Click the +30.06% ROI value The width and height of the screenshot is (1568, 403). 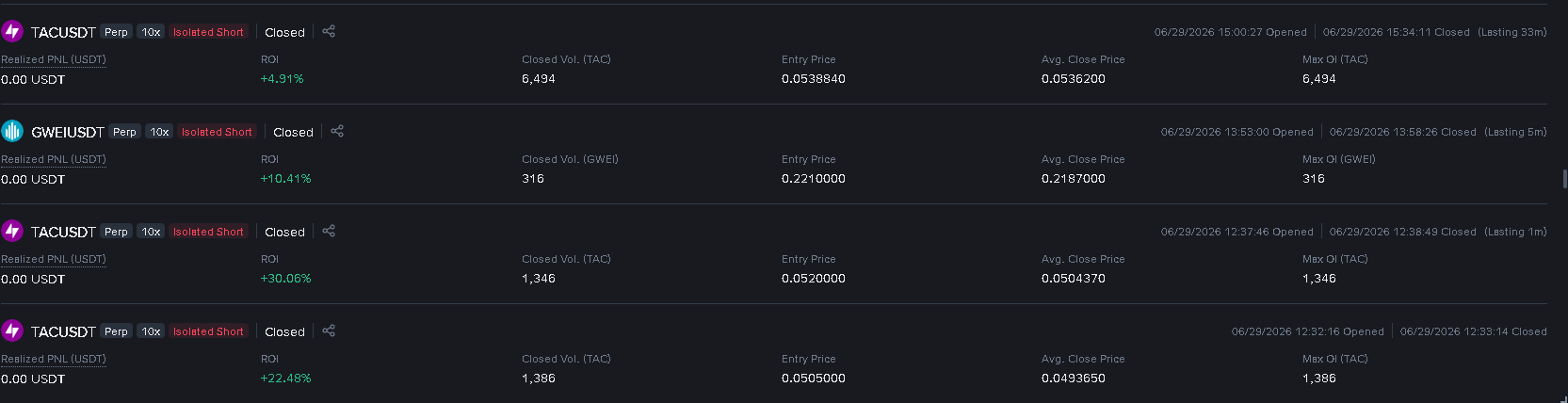point(285,278)
